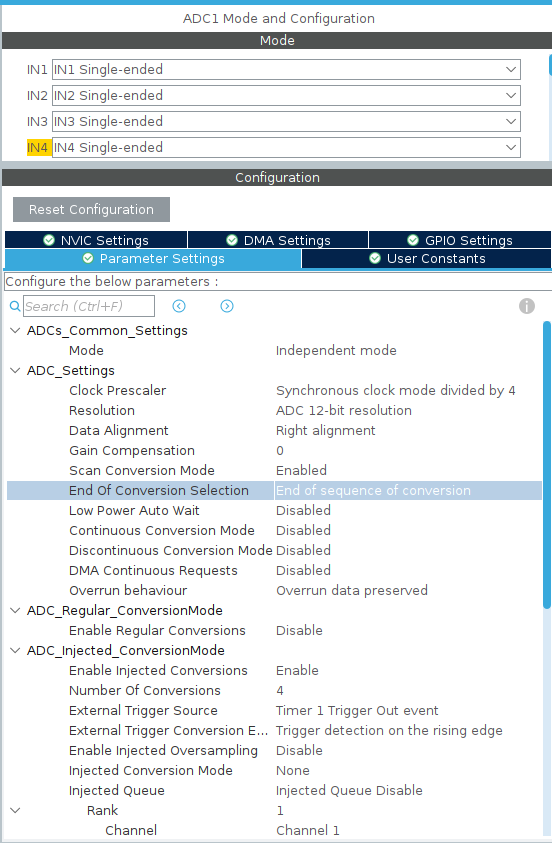552x843 pixels.
Task: Select the Right alignment value
Action: 325,431
